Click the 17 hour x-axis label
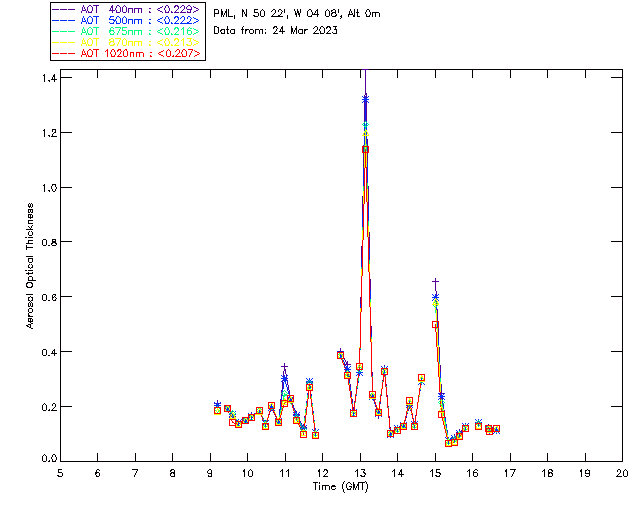This screenshot has height=512, width=640. (x=510, y=473)
